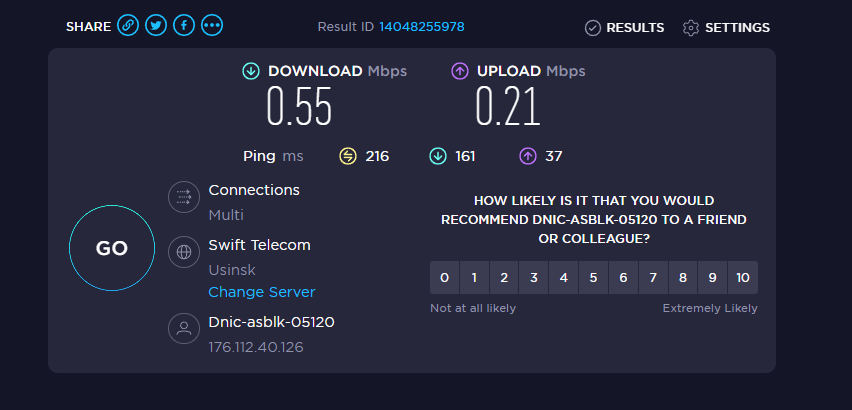Copy the share link icon

[127, 26]
